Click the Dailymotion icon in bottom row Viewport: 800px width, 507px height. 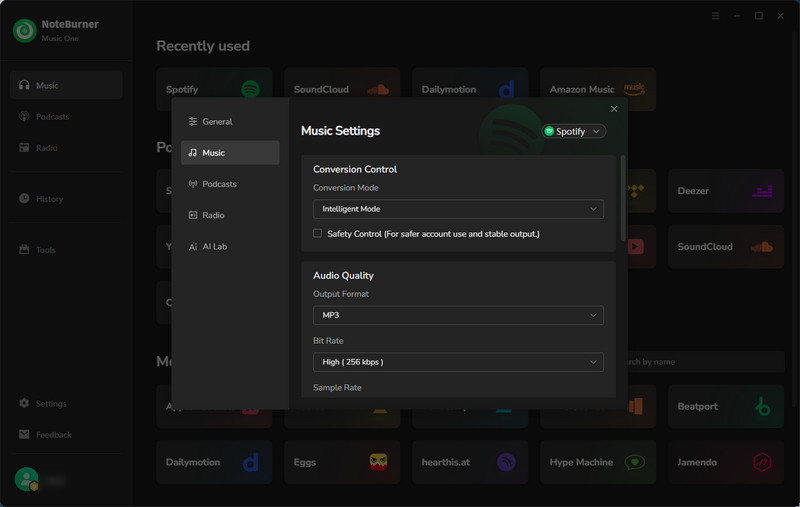(250, 463)
